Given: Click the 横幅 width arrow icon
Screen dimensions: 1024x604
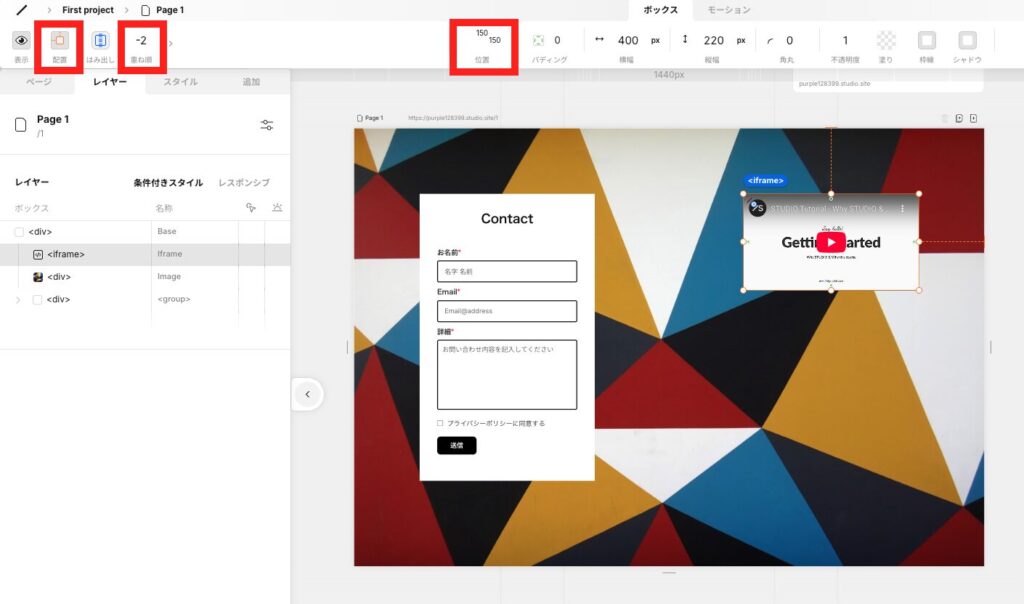Looking at the screenshot, I should [599, 40].
